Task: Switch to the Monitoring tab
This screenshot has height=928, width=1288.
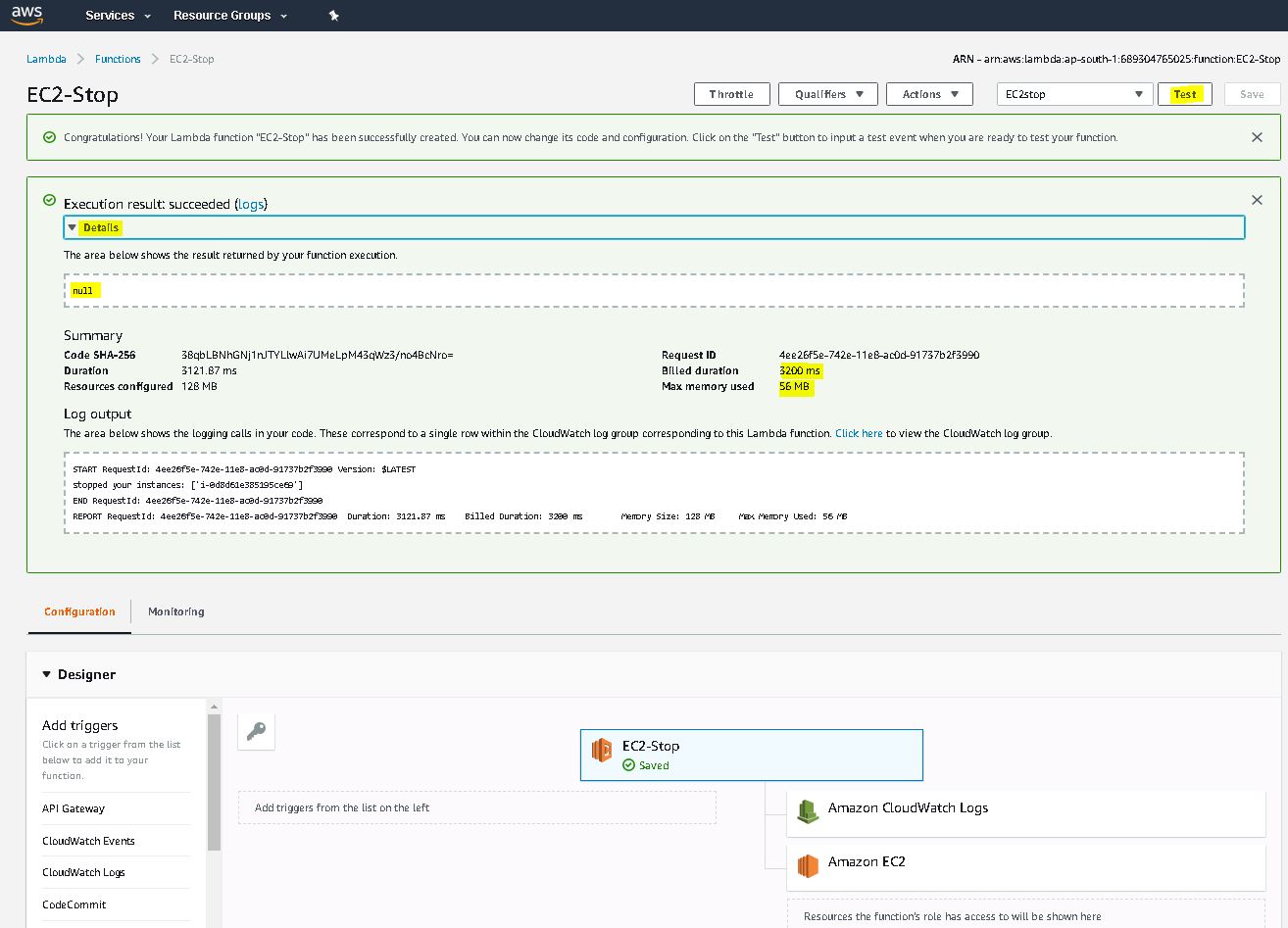Action: point(176,611)
